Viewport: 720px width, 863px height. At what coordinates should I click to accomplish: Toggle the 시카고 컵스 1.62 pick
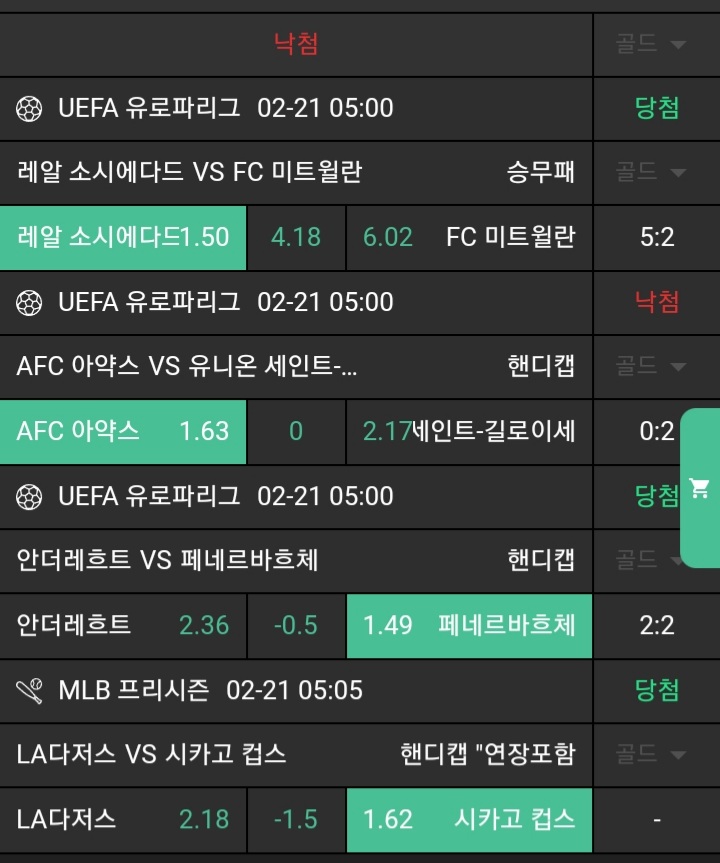pyautogui.click(x=469, y=819)
